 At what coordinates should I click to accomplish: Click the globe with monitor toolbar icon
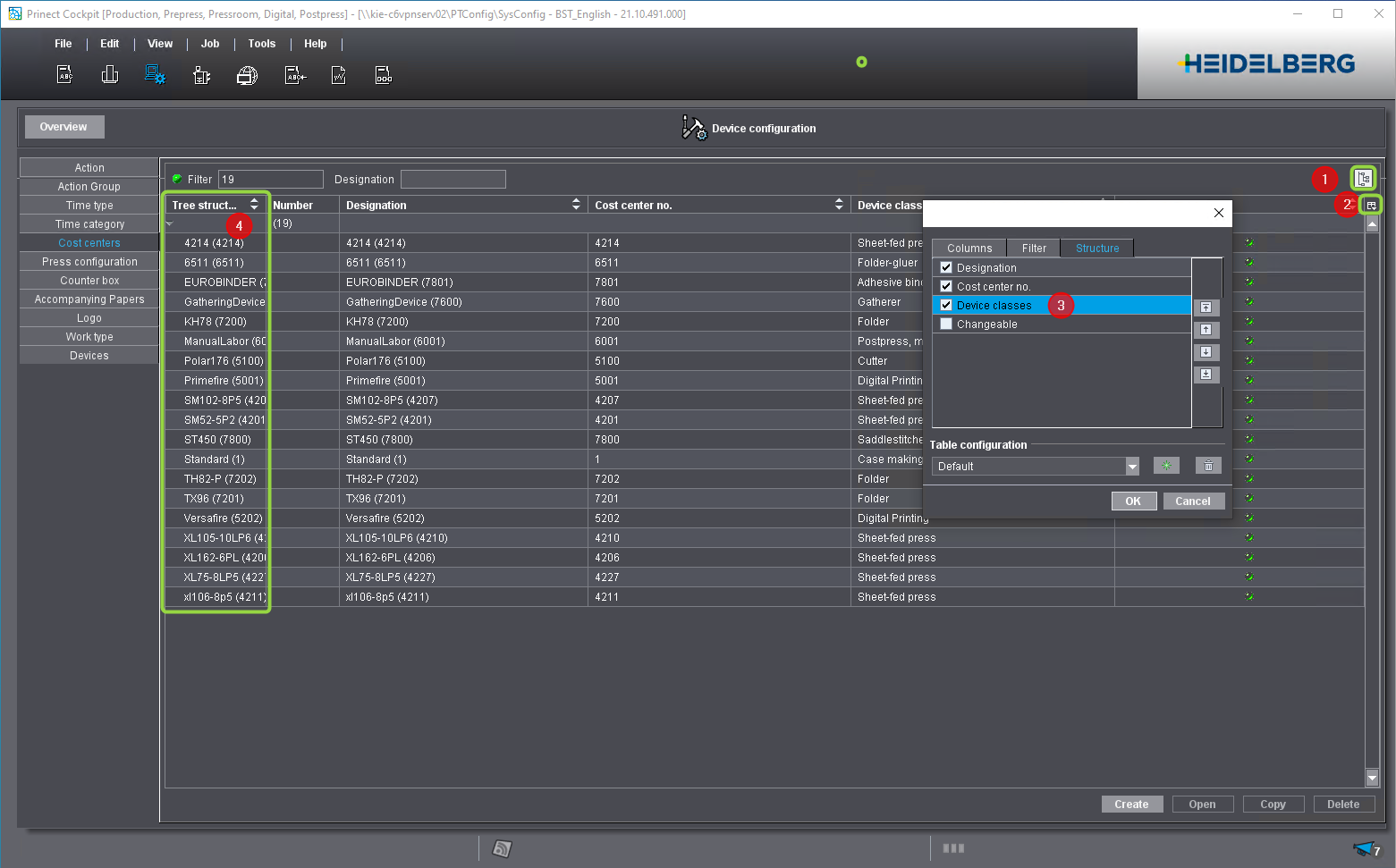(247, 76)
